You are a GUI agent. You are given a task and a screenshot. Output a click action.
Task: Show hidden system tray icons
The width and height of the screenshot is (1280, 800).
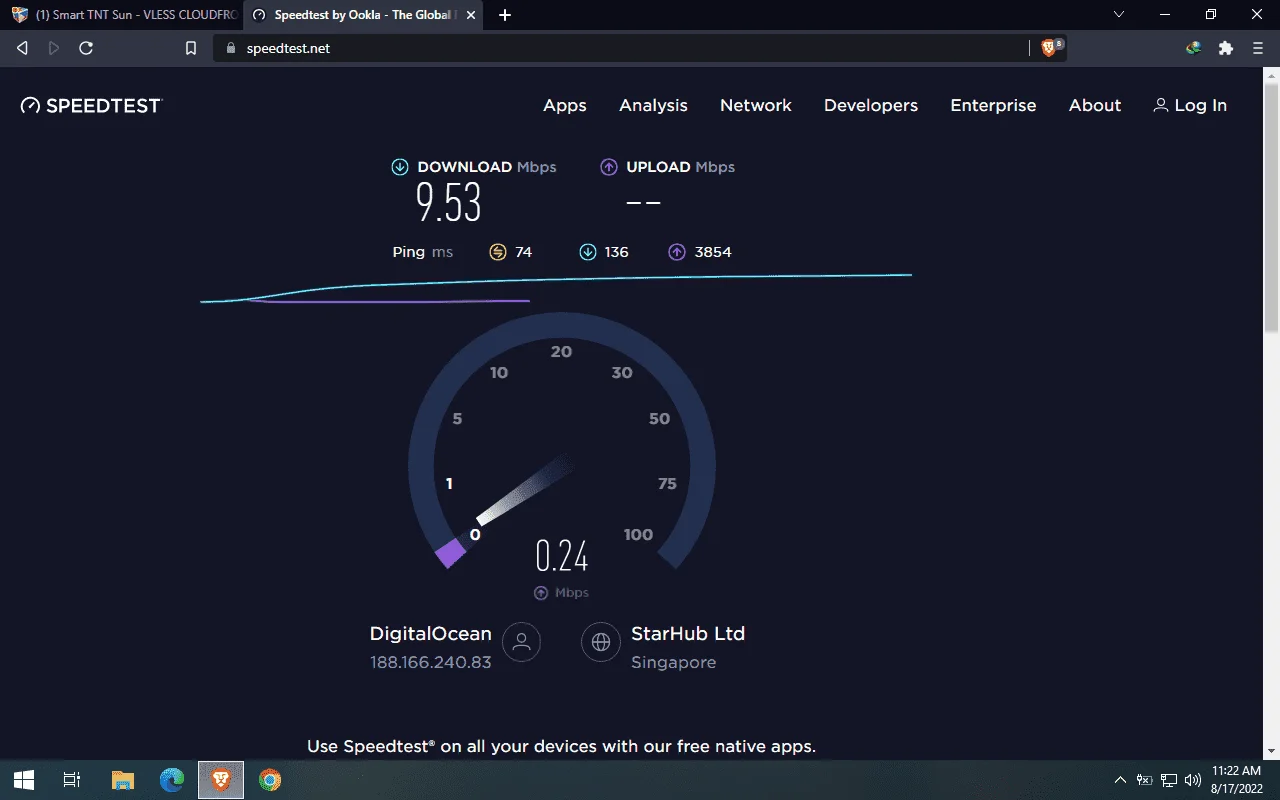click(1120, 780)
